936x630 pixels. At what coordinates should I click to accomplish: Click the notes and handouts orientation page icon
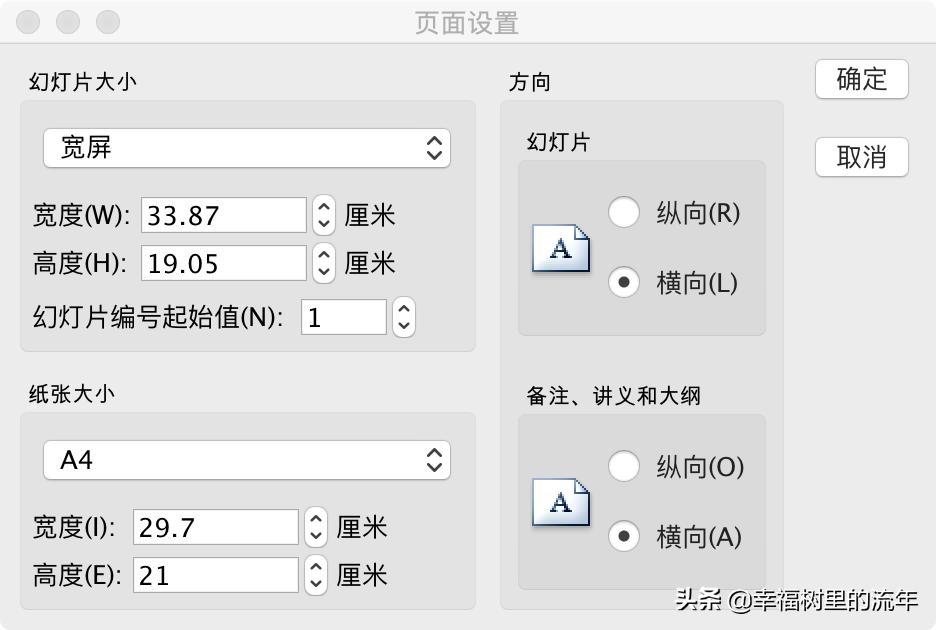tap(561, 502)
